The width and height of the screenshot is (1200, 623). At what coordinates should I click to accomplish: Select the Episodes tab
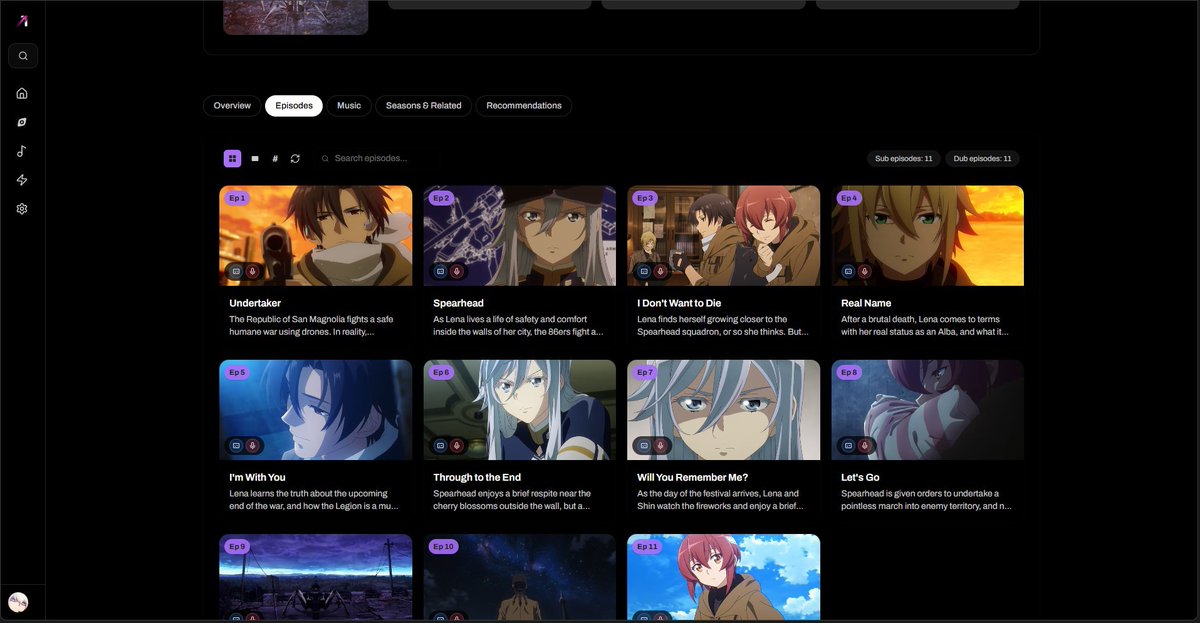294,105
